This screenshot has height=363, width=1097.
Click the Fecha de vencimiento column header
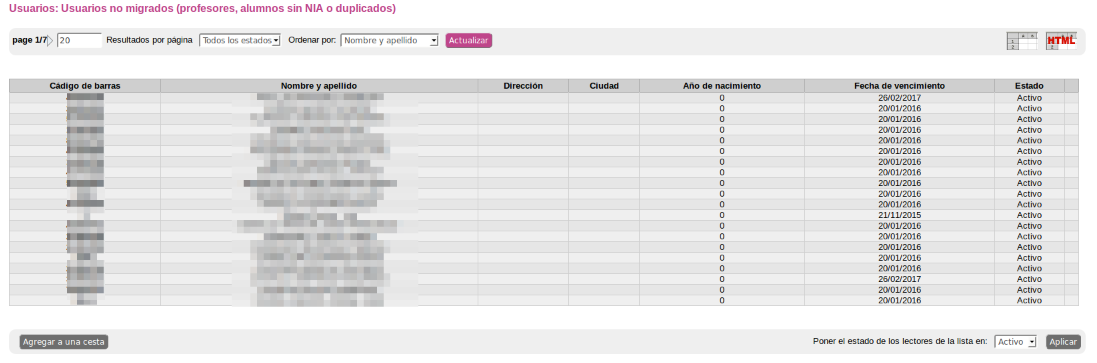(x=900, y=85)
